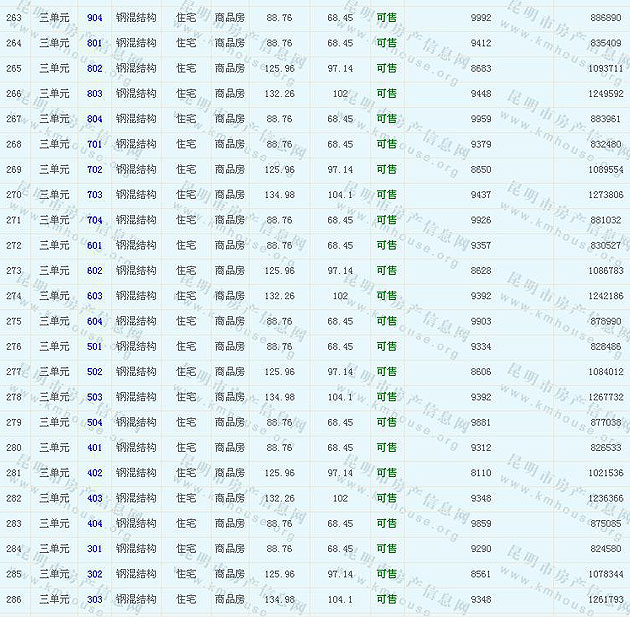Select total price cell 1273806
The width and height of the screenshot is (630, 617).
[604, 195]
